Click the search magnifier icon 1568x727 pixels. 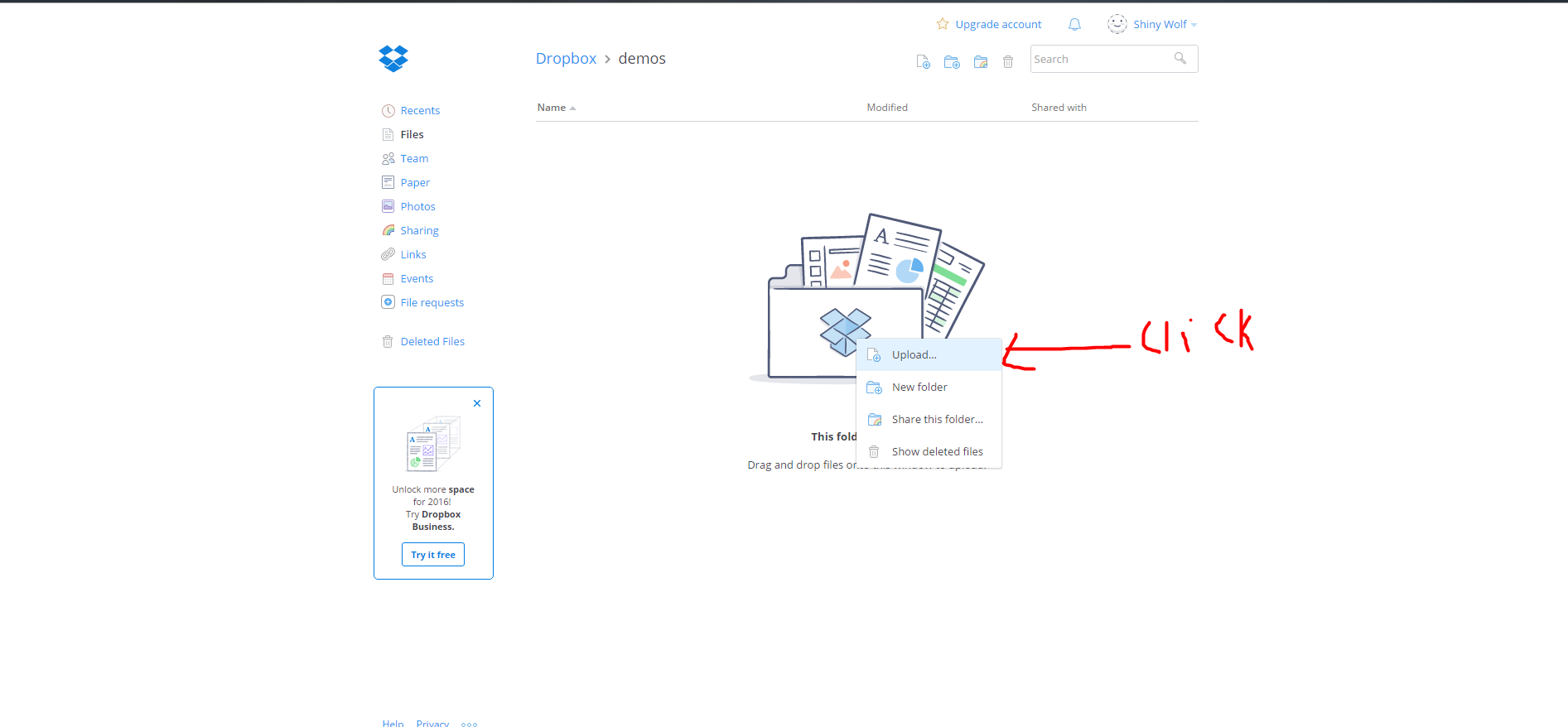pos(1180,59)
